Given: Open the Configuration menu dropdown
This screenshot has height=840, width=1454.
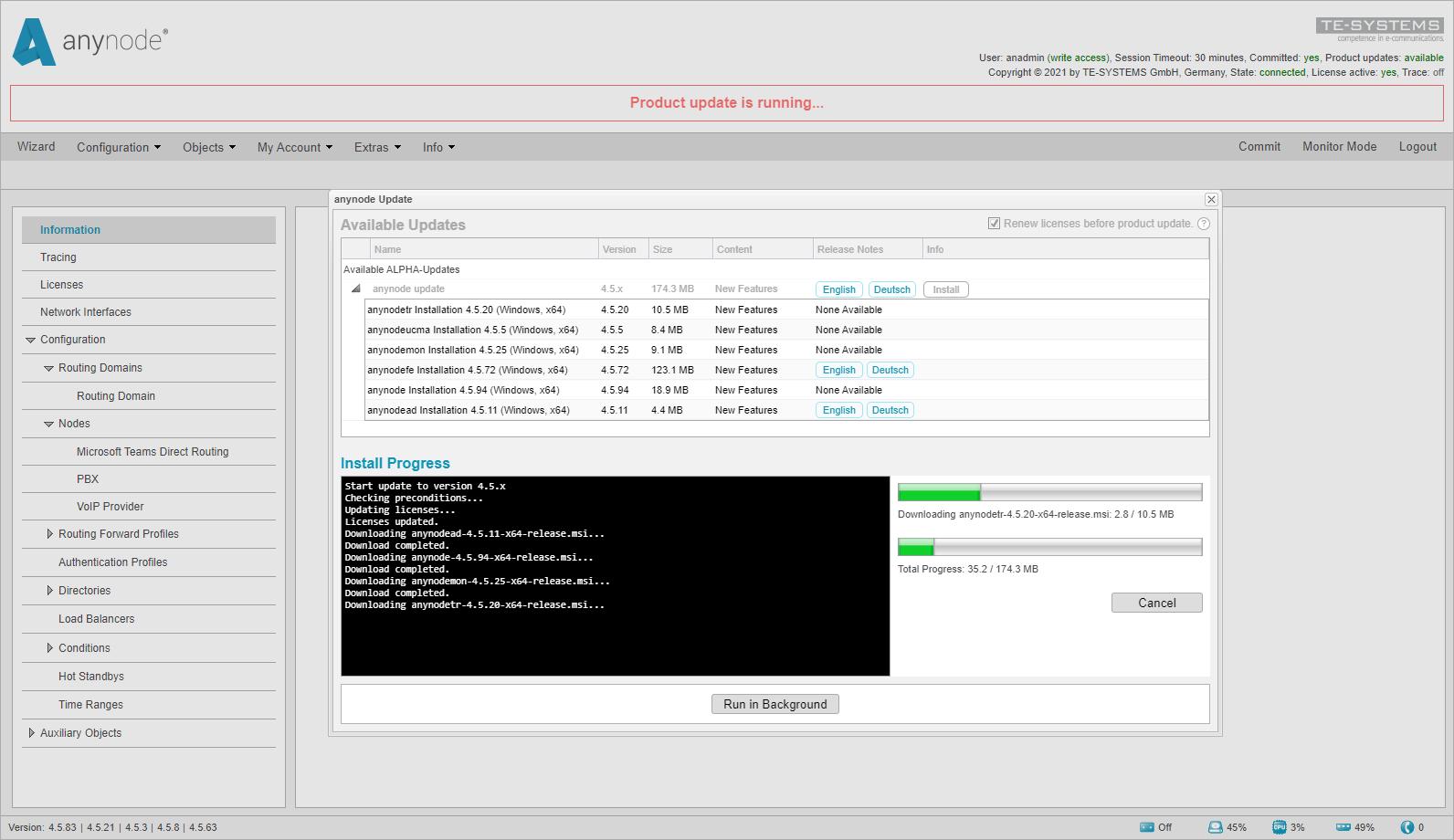Looking at the screenshot, I should point(119,147).
